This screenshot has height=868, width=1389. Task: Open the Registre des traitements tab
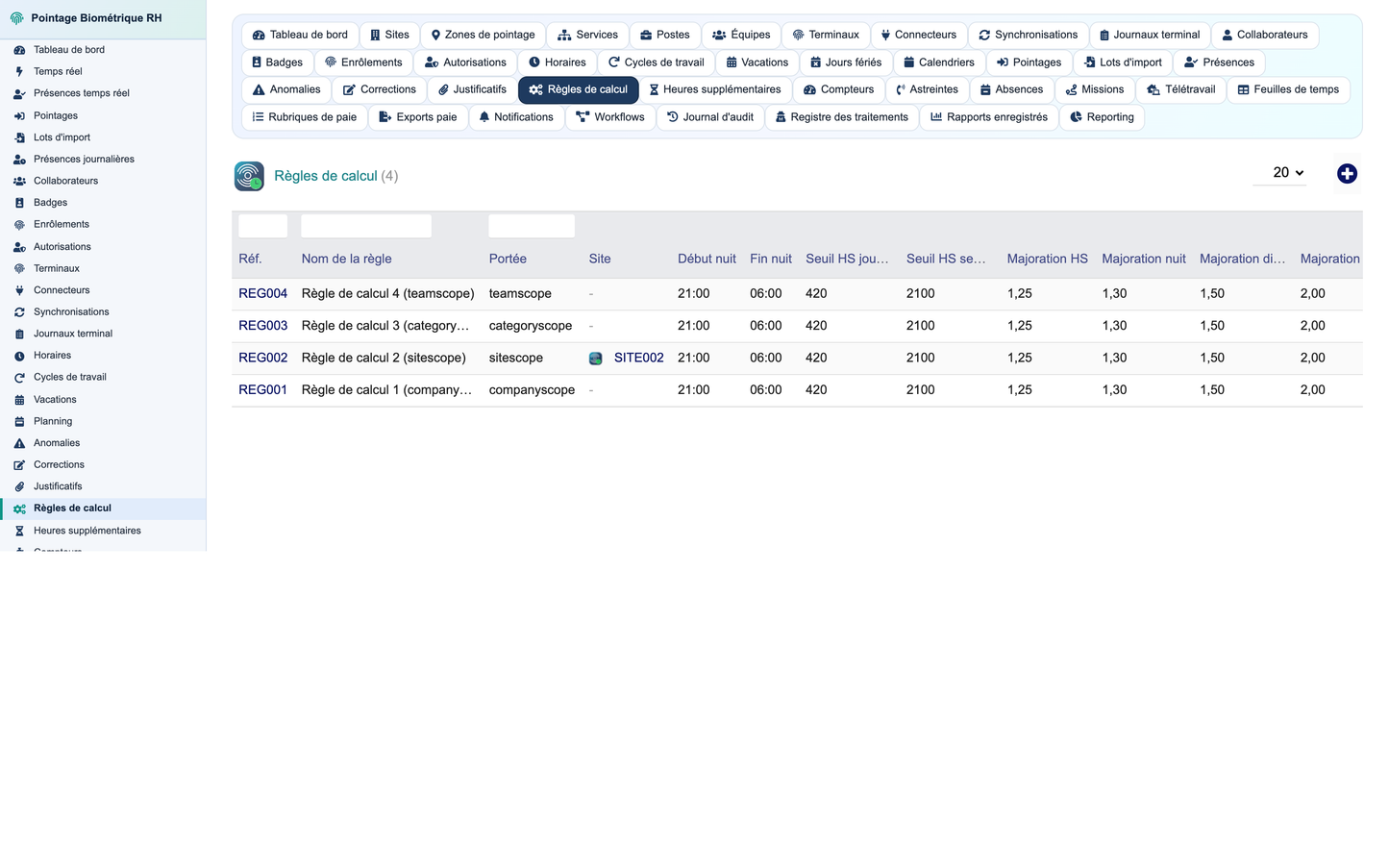pyautogui.click(x=842, y=117)
